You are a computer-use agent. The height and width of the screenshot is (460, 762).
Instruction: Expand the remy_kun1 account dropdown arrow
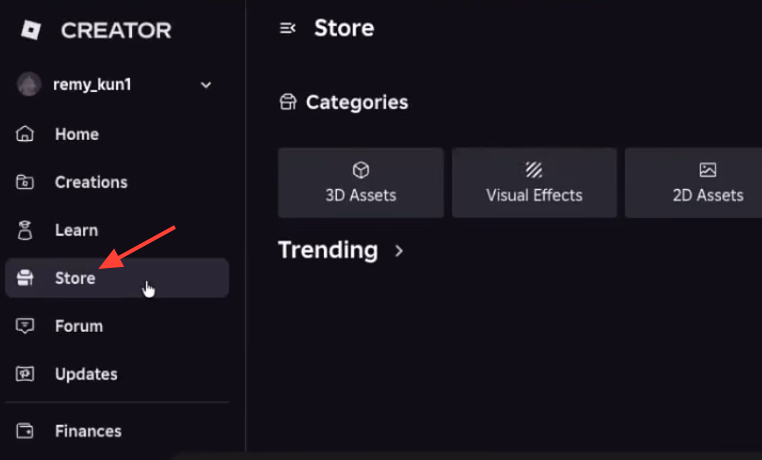click(206, 85)
